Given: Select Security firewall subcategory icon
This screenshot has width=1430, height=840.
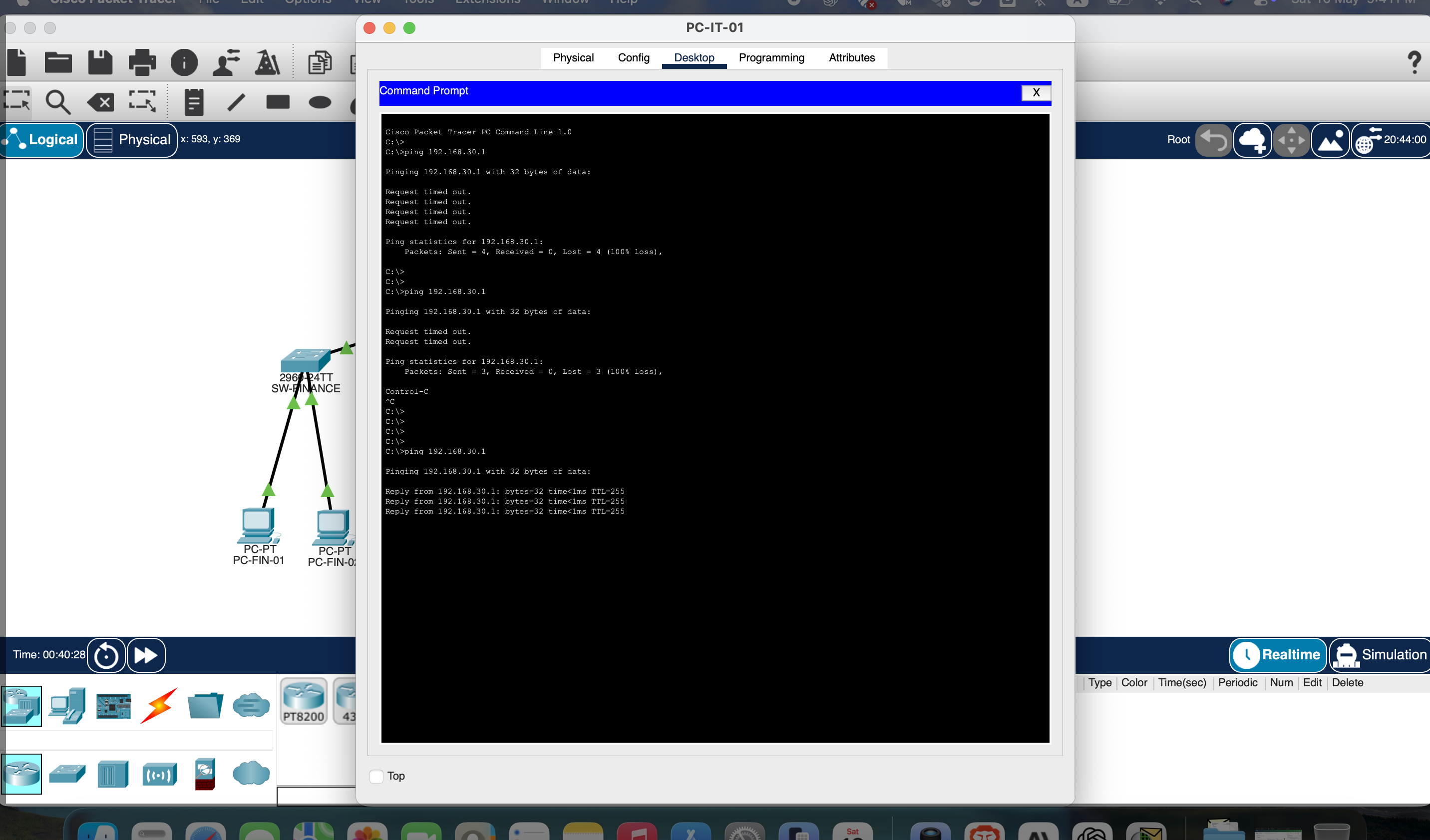Looking at the screenshot, I should pos(205,774).
